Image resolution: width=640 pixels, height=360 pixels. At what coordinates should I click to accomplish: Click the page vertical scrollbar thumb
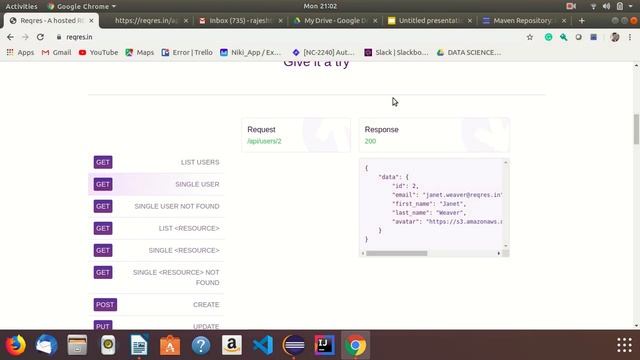coord(636,129)
